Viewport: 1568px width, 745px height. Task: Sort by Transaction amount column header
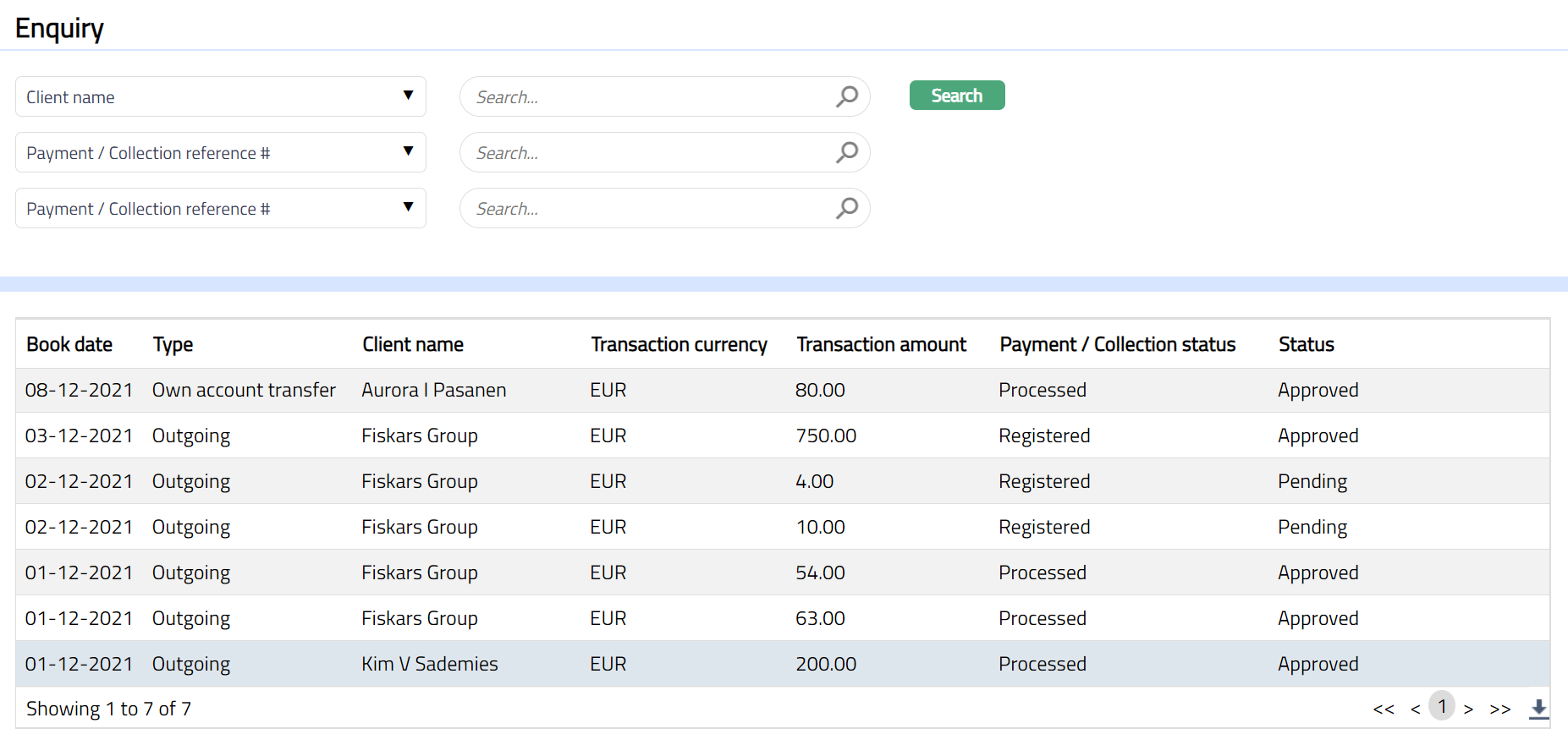[x=881, y=344]
